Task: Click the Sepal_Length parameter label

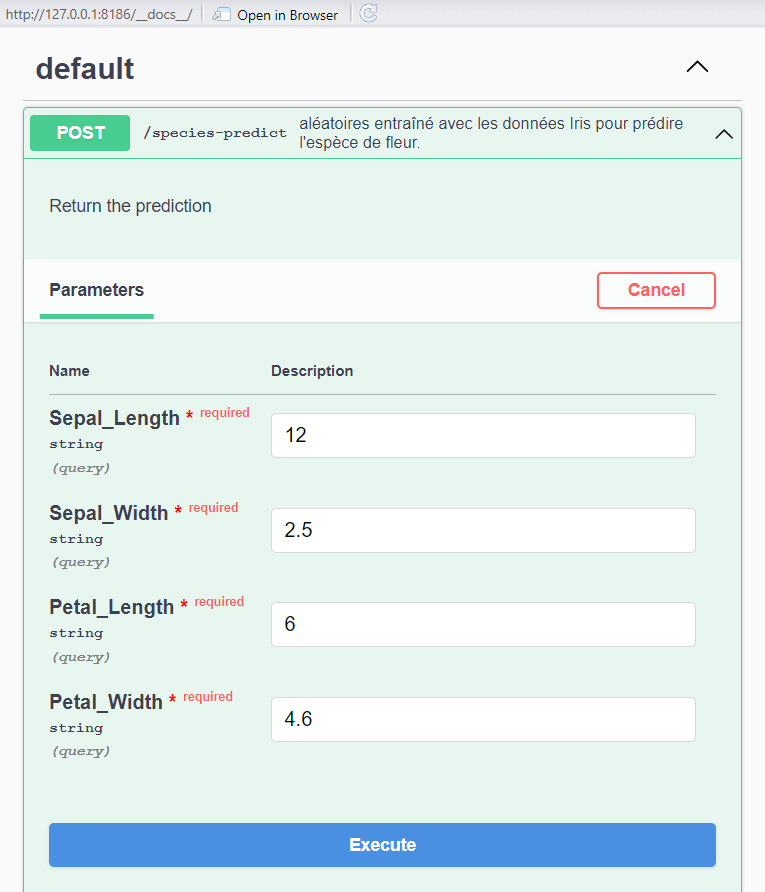Action: click(x=114, y=418)
